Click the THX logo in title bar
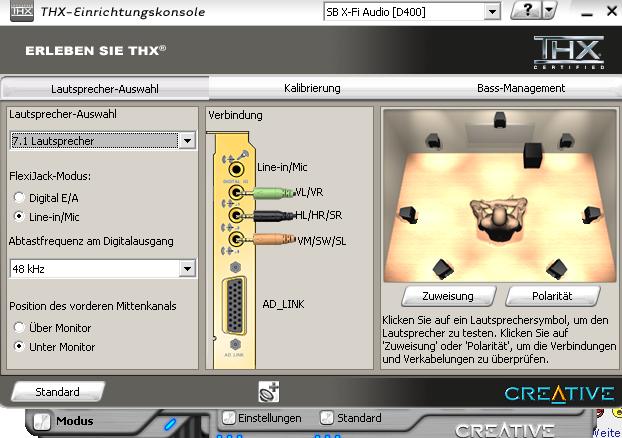This screenshot has width=622, height=438. (x=22, y=12)
